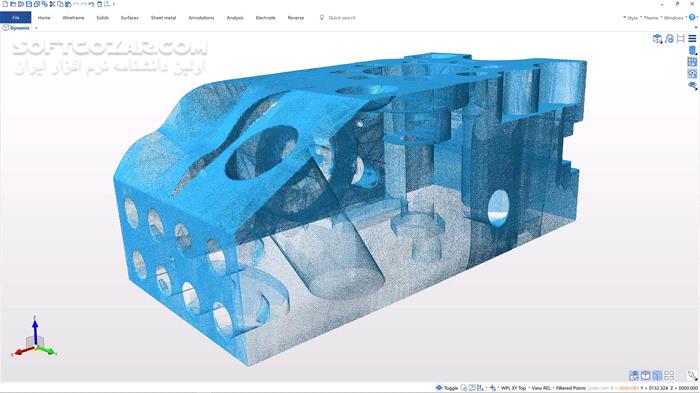
Task: Click the Toggle button in status bar
Action: [447, 388]
